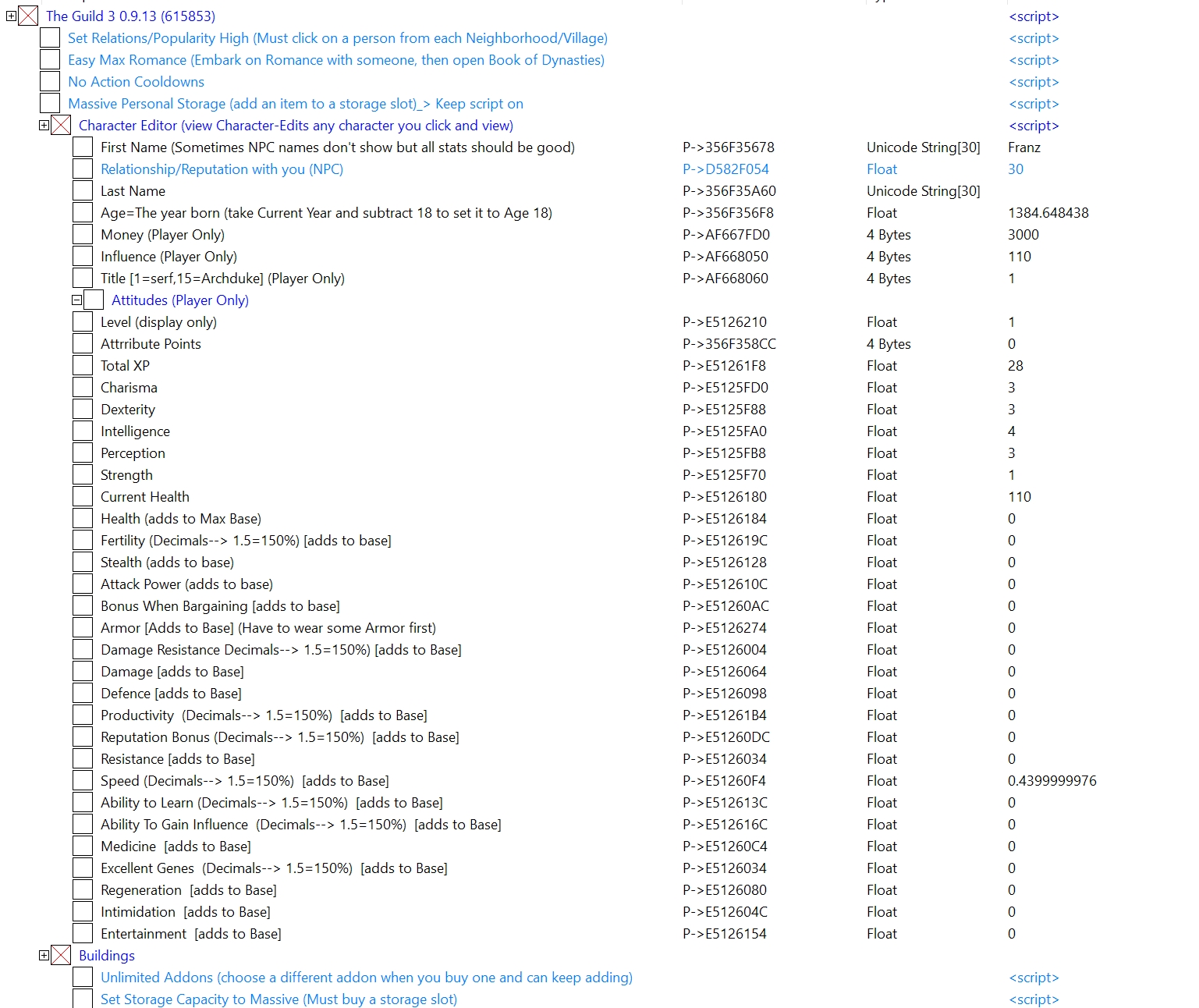Collapse the Attitudes (Player Only) group
This screenshot has width=1199, height=1008.
pyautogui.click(x=76, y=300)
